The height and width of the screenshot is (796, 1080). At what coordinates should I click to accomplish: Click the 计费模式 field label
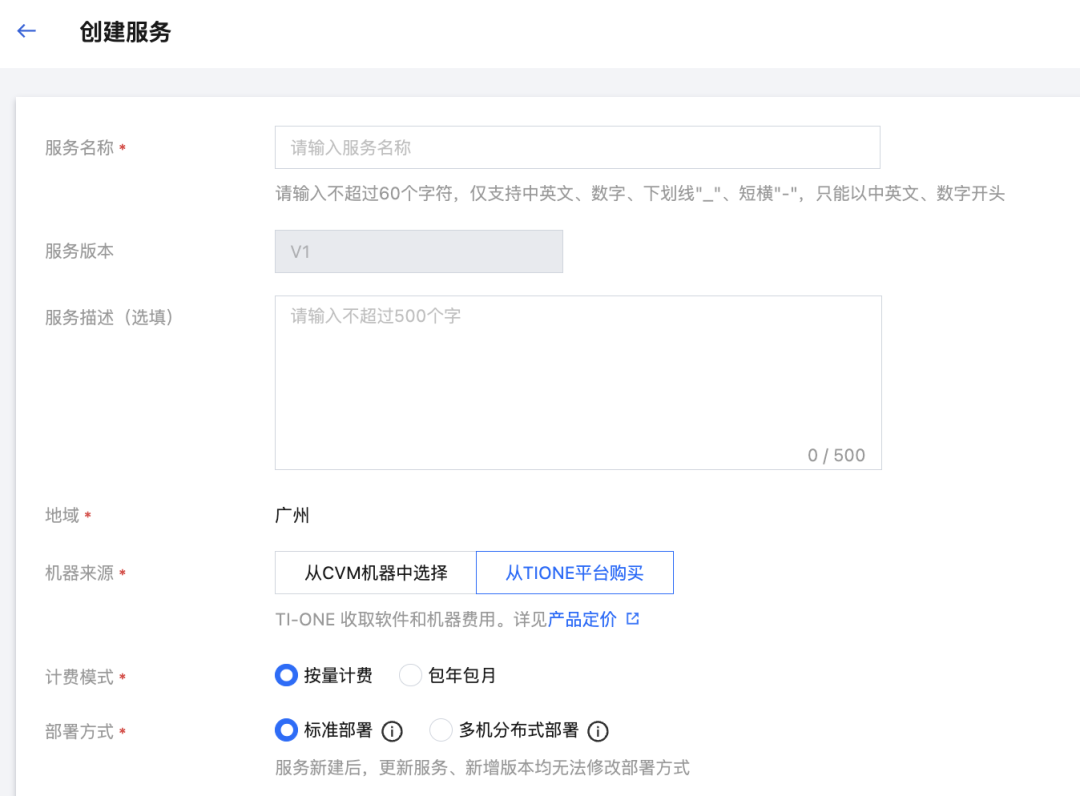coord(79,677)
